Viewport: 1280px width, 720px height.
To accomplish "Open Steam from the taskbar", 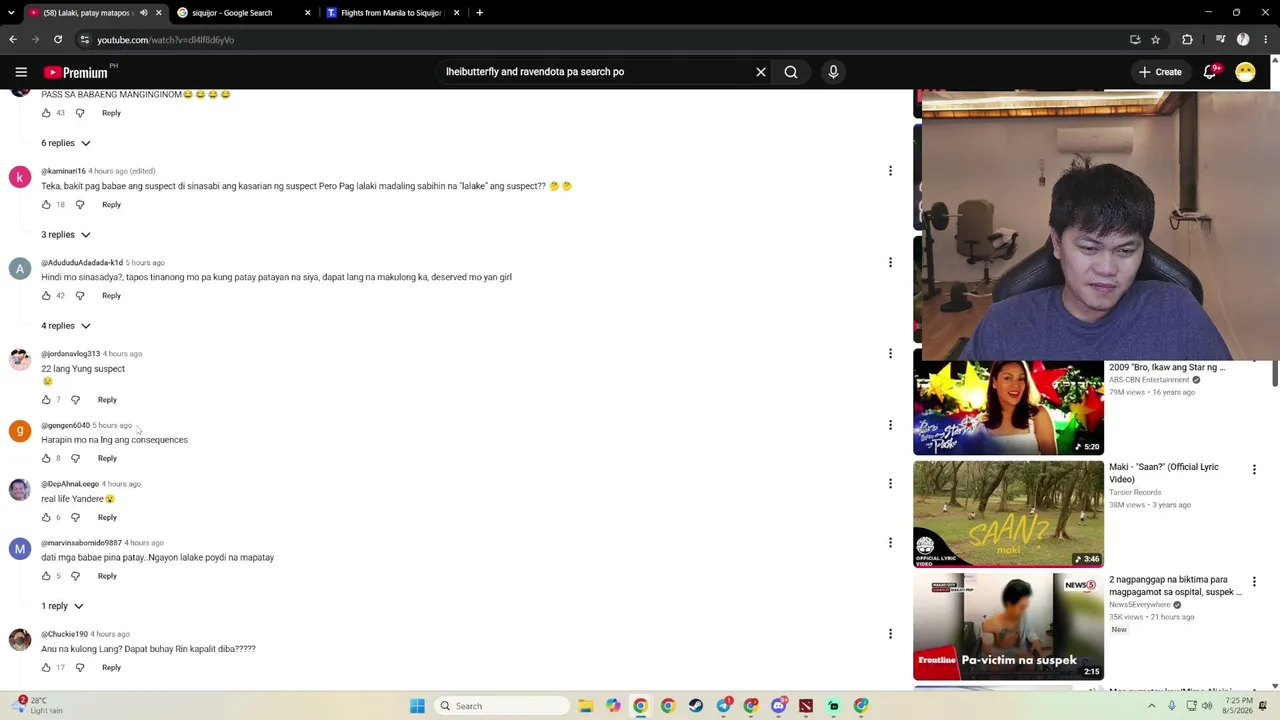I will 696,706.
